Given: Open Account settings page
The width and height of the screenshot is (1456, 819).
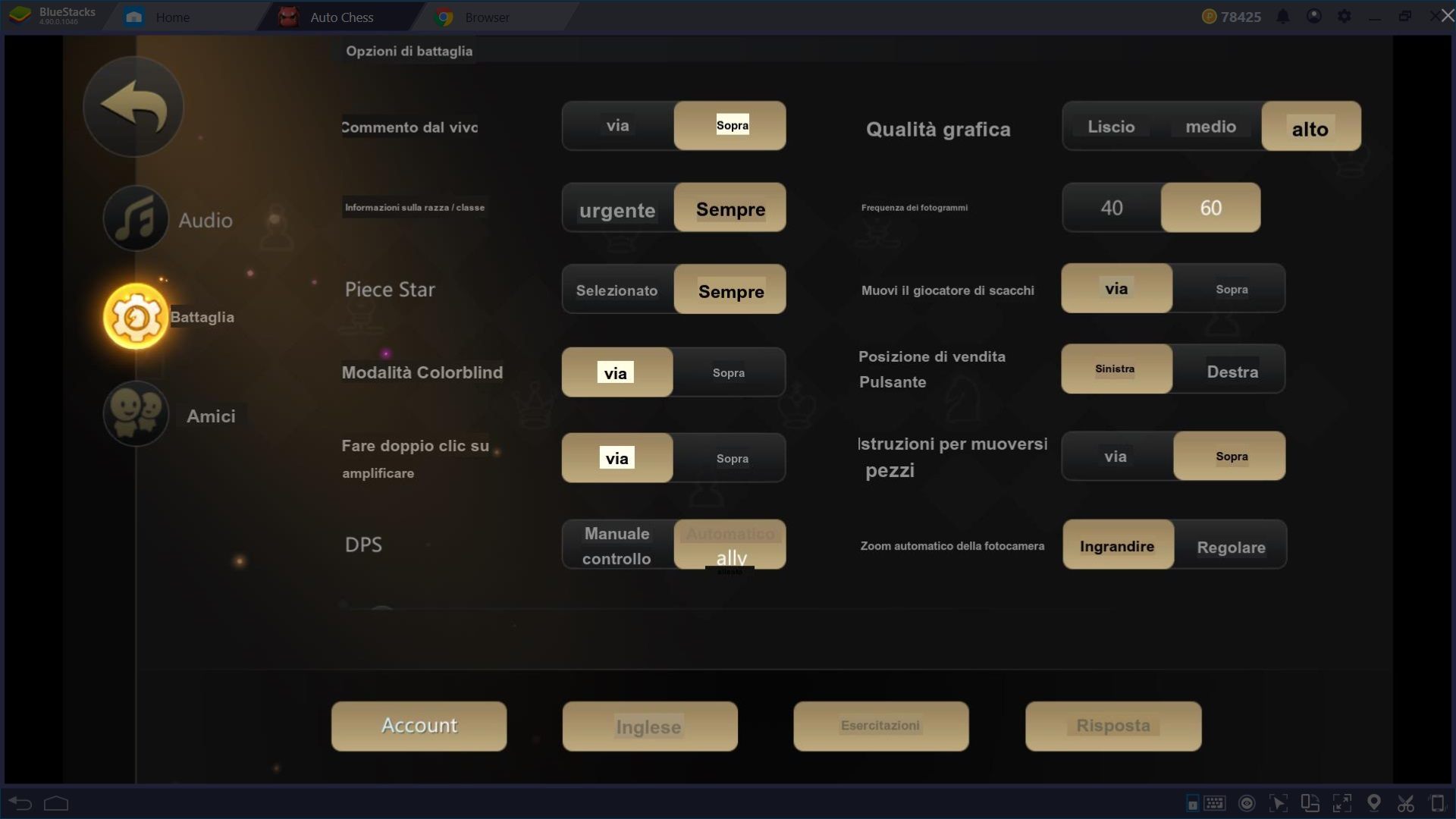Looking at the screenshot, I should tap(418, 725).
